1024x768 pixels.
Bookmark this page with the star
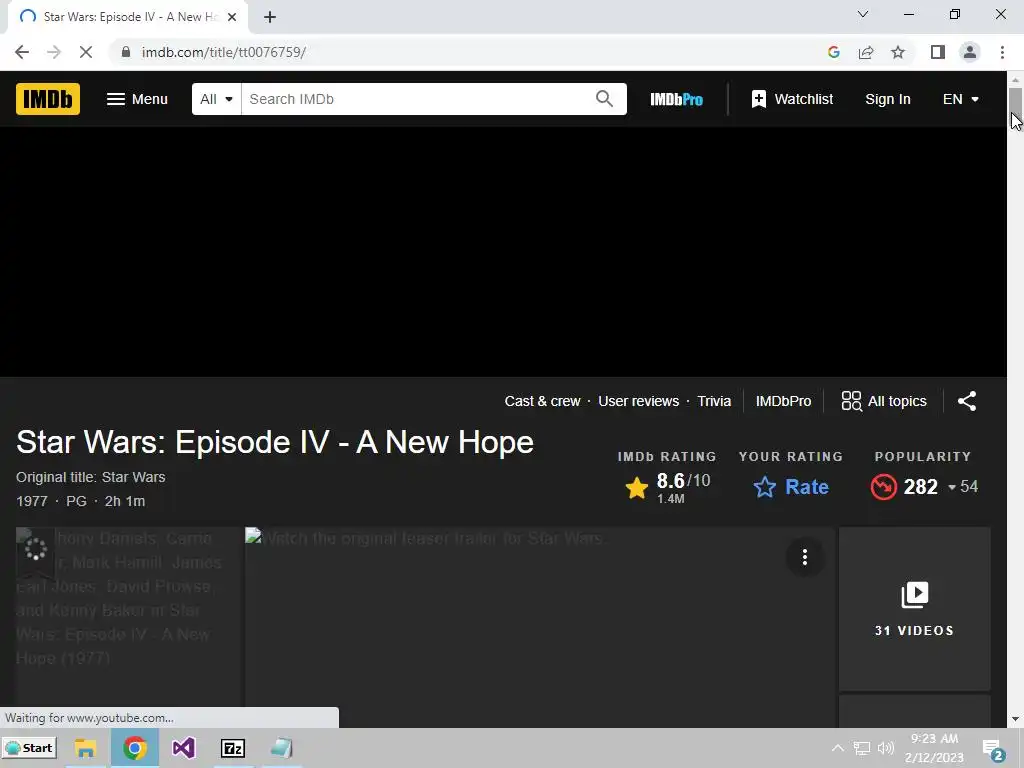pyautogui.click(x=898, y=52)
